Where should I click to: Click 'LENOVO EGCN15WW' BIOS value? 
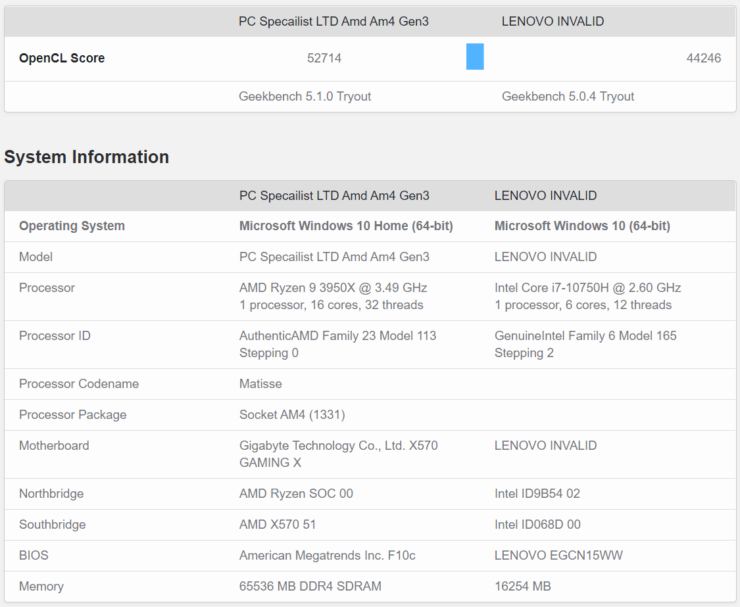(x=559, y=555)
